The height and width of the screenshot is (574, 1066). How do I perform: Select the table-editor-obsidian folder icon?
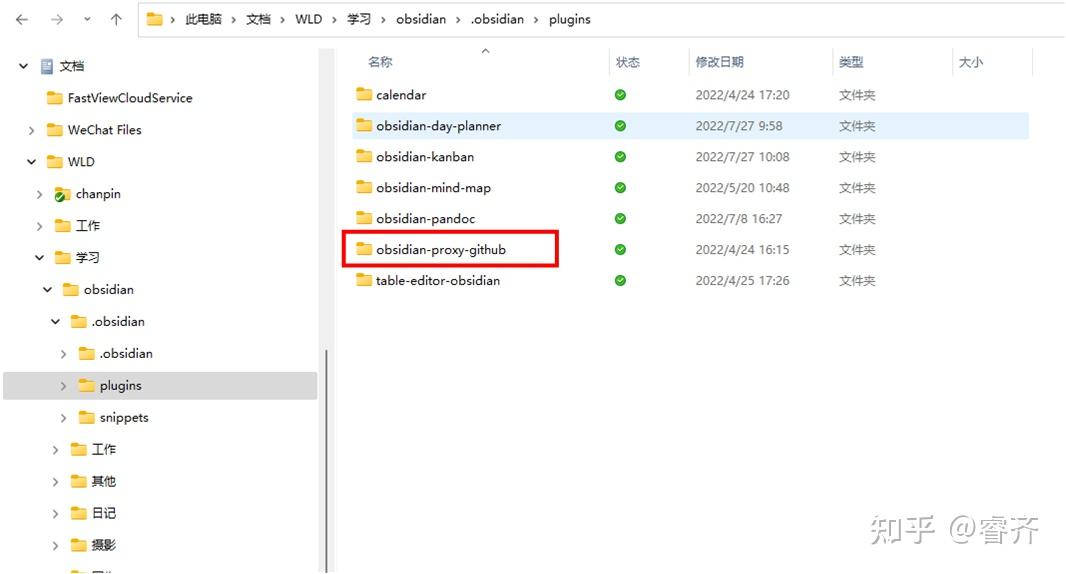[x=364, y=280]
